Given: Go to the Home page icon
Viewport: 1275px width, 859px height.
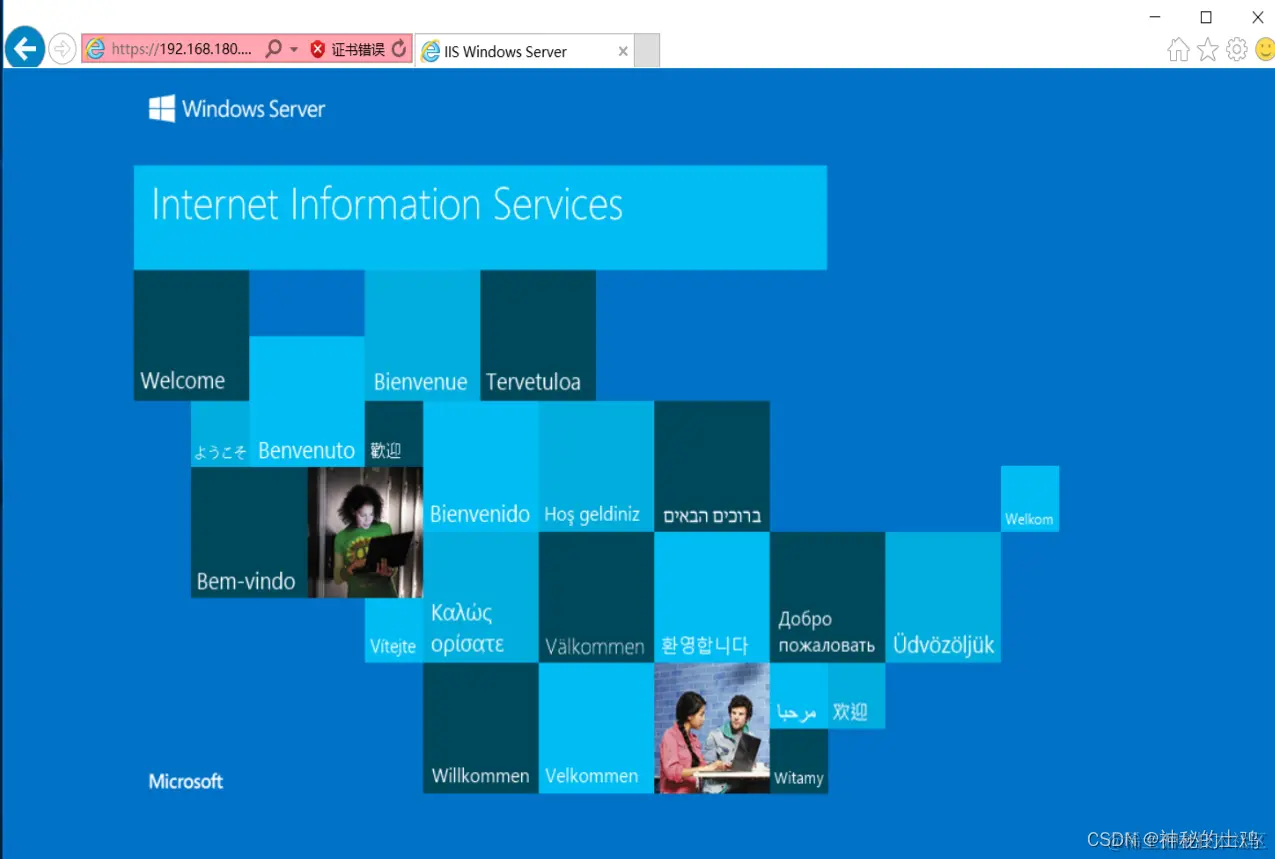Looking at the screenshot, I should [1179, 49].
